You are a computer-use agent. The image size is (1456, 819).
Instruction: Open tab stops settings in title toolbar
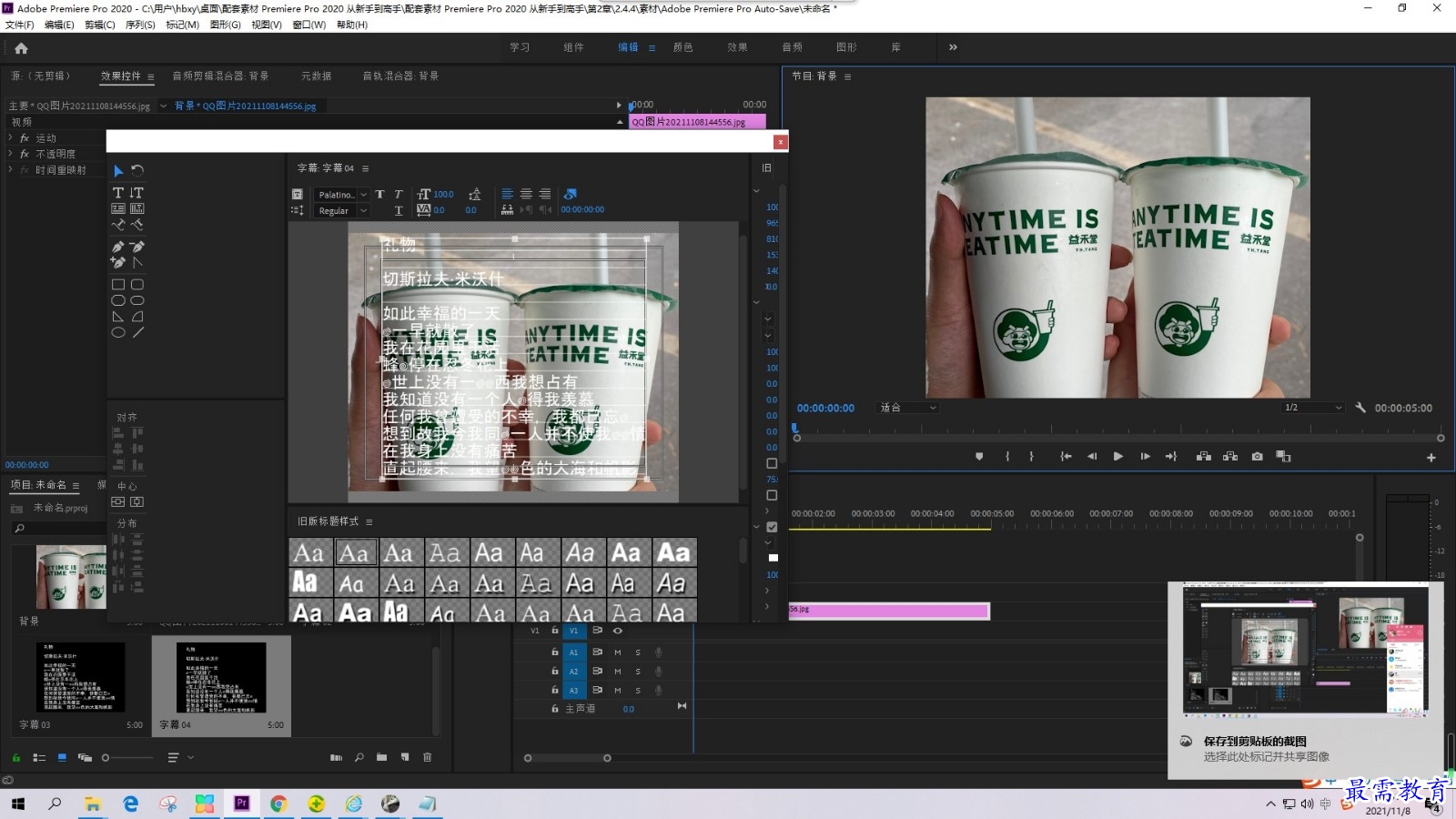coord(507,210)
